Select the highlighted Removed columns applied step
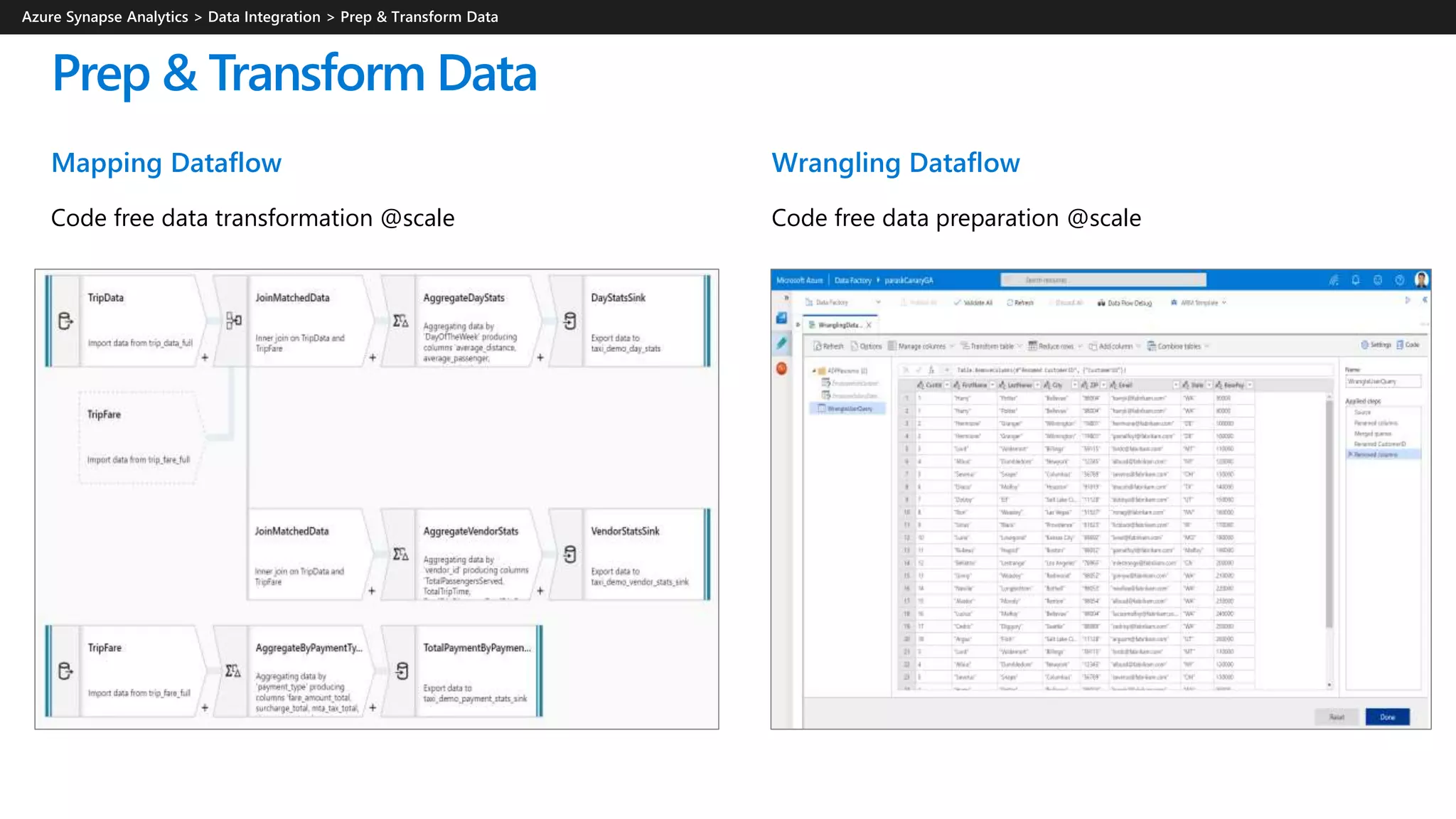The width and height of the screenshot is (1456, 819). click(x=1383, y=454)
